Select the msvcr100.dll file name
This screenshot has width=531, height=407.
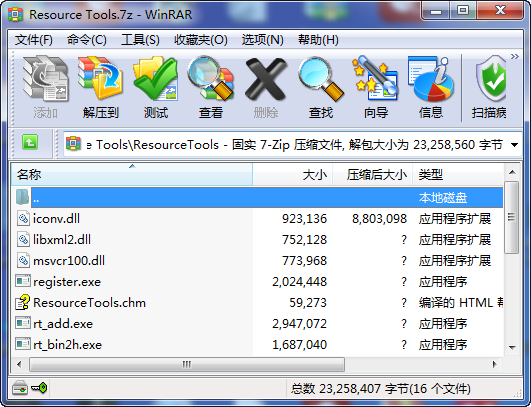[69, 261]
